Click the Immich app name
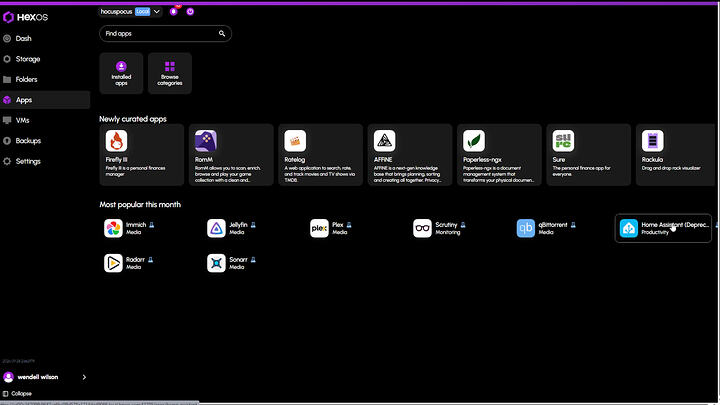This screenshot has height=405, width=720. [136, 225]
